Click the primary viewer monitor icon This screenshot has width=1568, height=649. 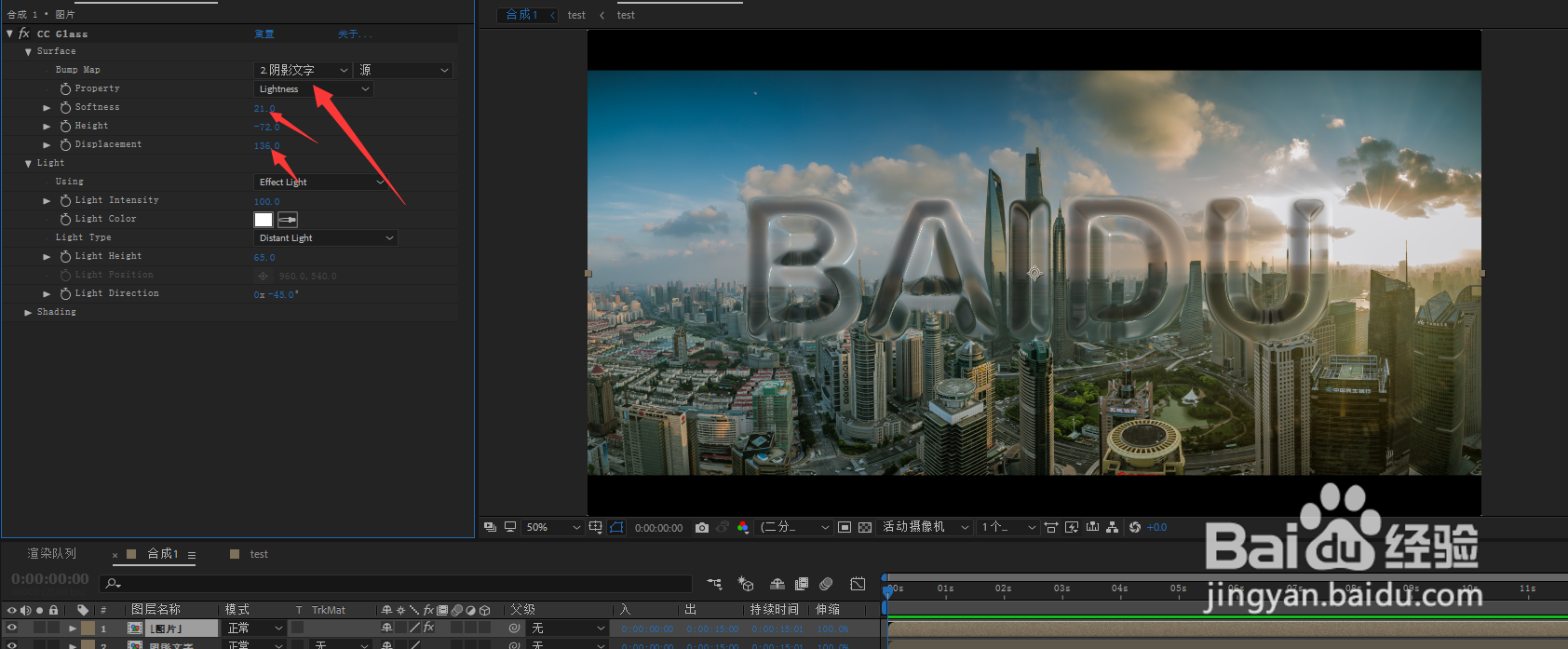click(510, 527)
